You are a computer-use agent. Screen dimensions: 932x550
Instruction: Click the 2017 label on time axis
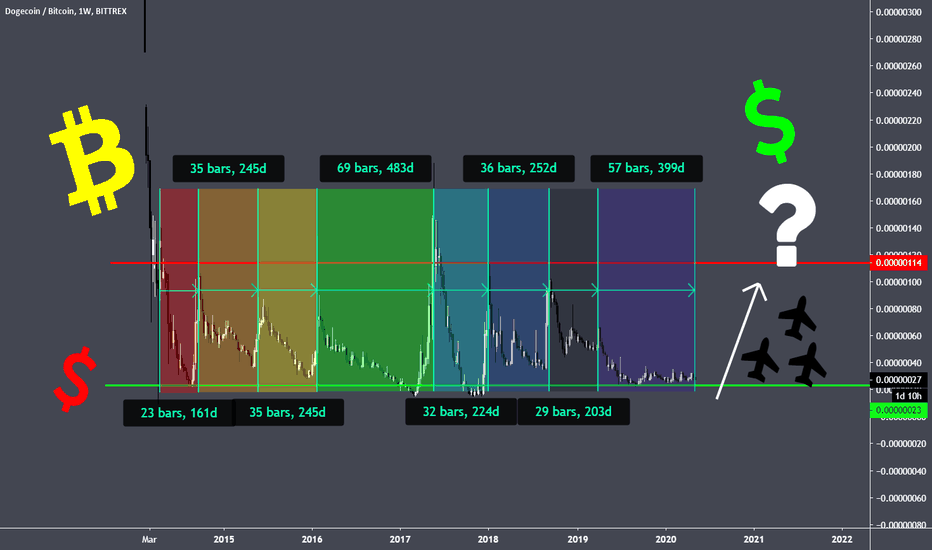click(x=400, y=539)
